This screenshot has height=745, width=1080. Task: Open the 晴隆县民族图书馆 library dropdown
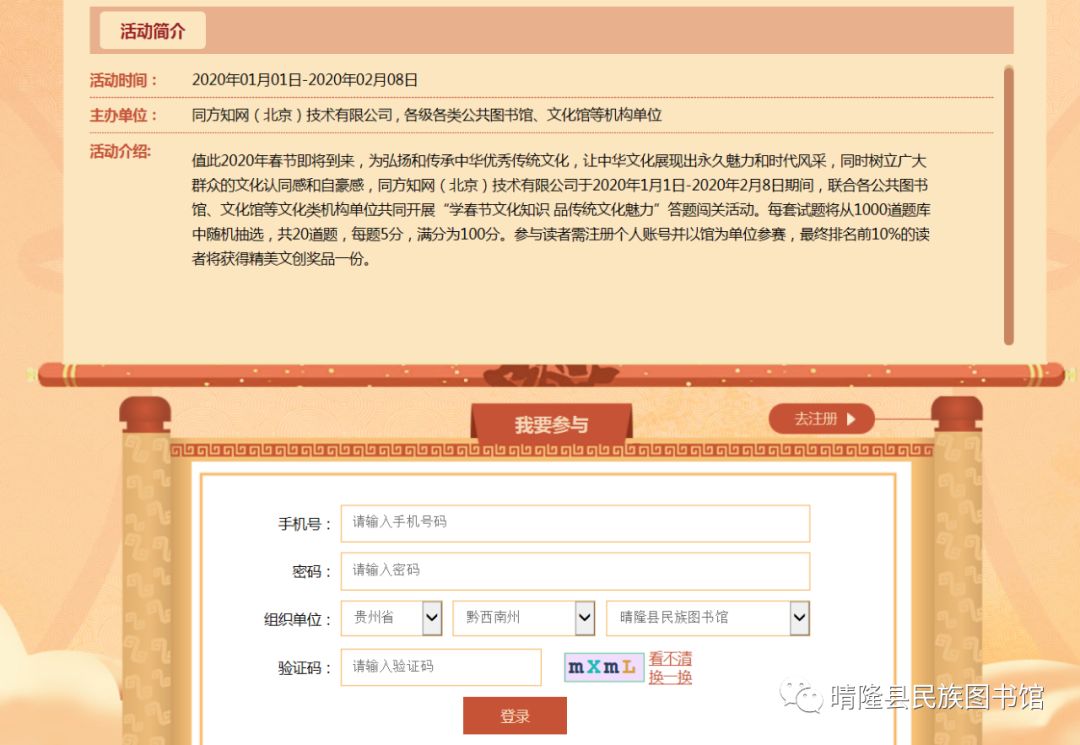click(708, 618)
